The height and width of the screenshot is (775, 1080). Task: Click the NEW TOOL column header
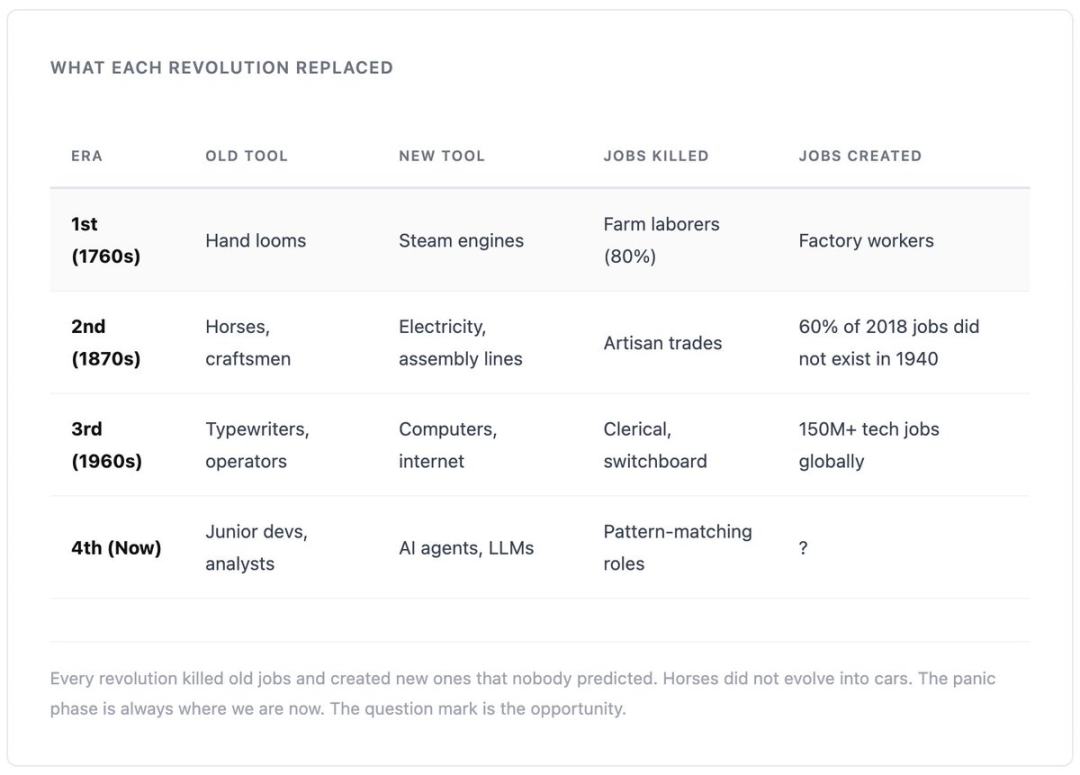click(441, 156)
